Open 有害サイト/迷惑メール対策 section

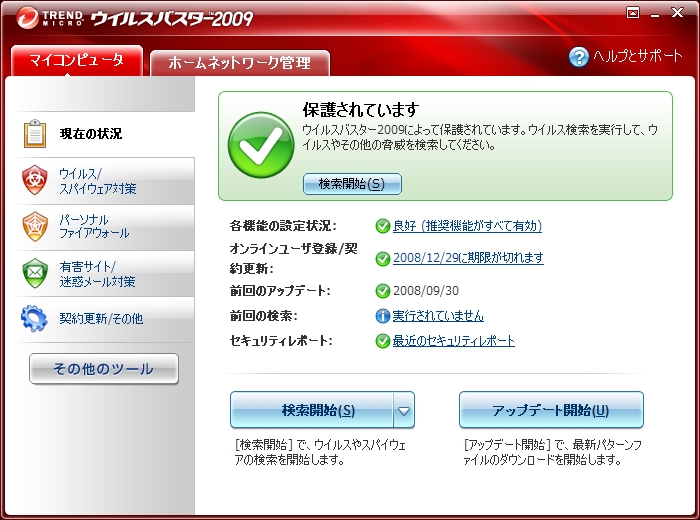pyautogui.click(x=105, y=274)
